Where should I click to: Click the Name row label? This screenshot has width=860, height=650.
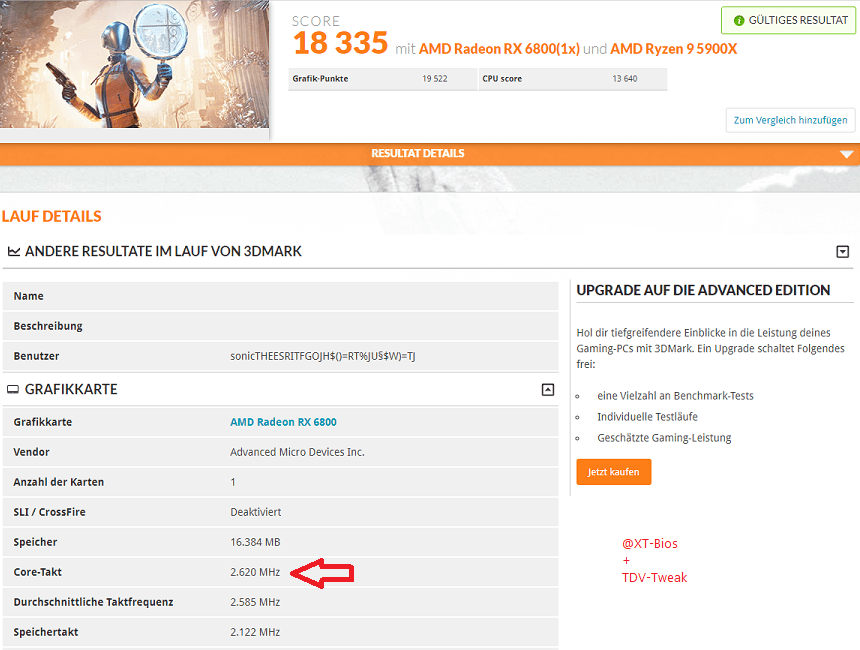[29, 296]
